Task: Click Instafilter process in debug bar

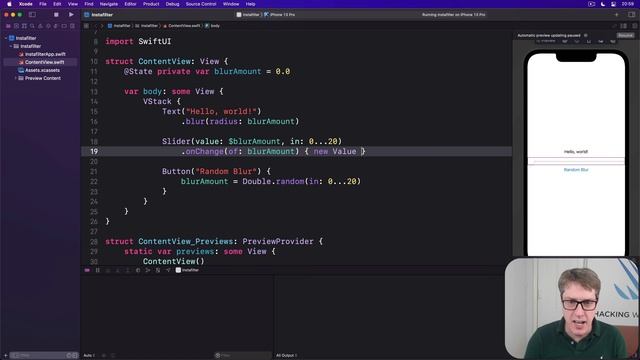Action: click(x=187, y=270)
